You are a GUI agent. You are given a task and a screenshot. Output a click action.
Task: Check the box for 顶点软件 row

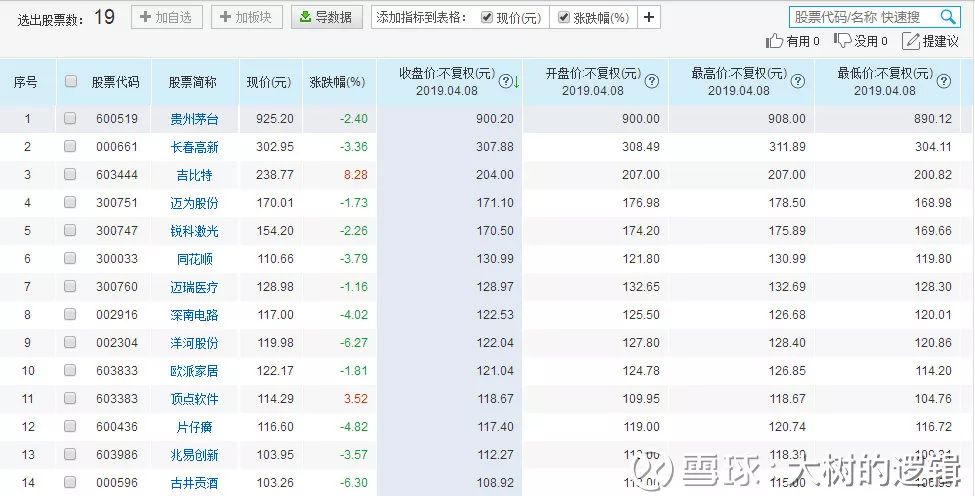[x=70, y=398]
